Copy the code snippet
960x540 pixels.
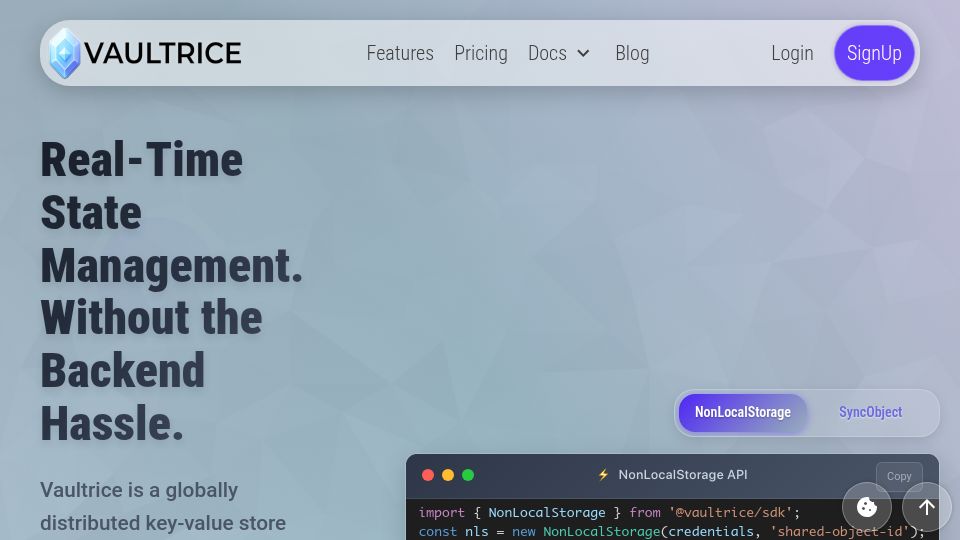click(899, 476)
